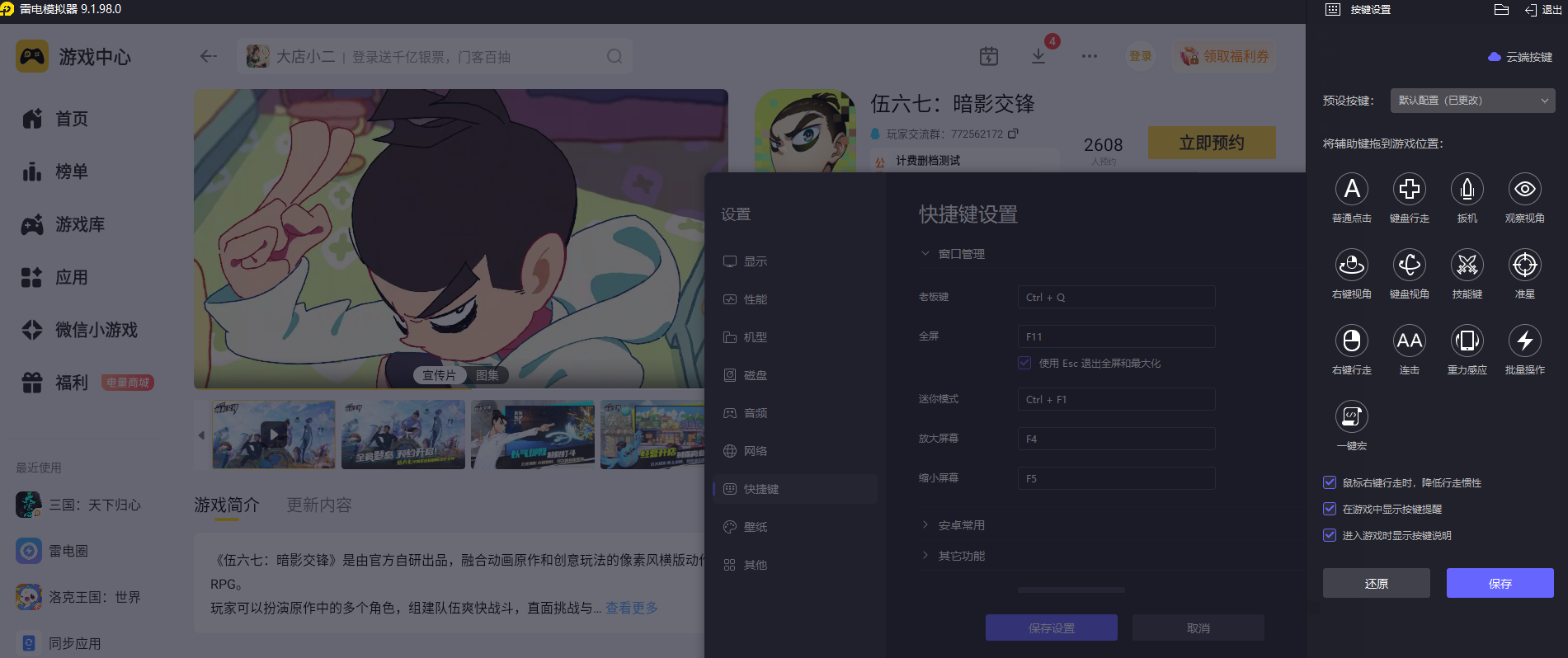Exit keymap settings with 退出
1568x658 pixels.
[1543, 10]
